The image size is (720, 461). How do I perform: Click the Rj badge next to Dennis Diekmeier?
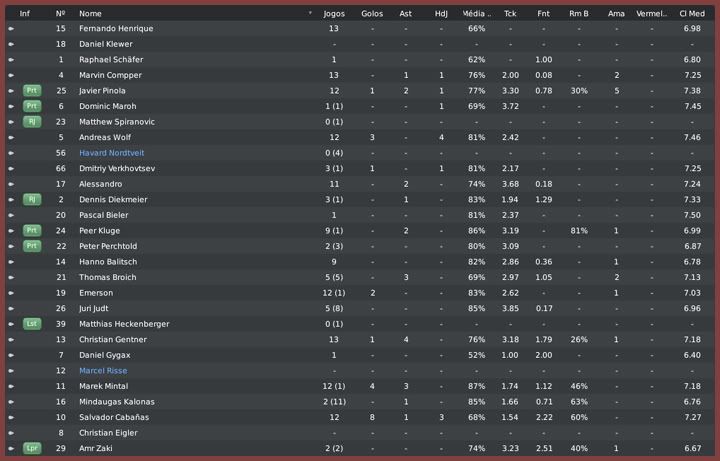click(x=32, y=200)
